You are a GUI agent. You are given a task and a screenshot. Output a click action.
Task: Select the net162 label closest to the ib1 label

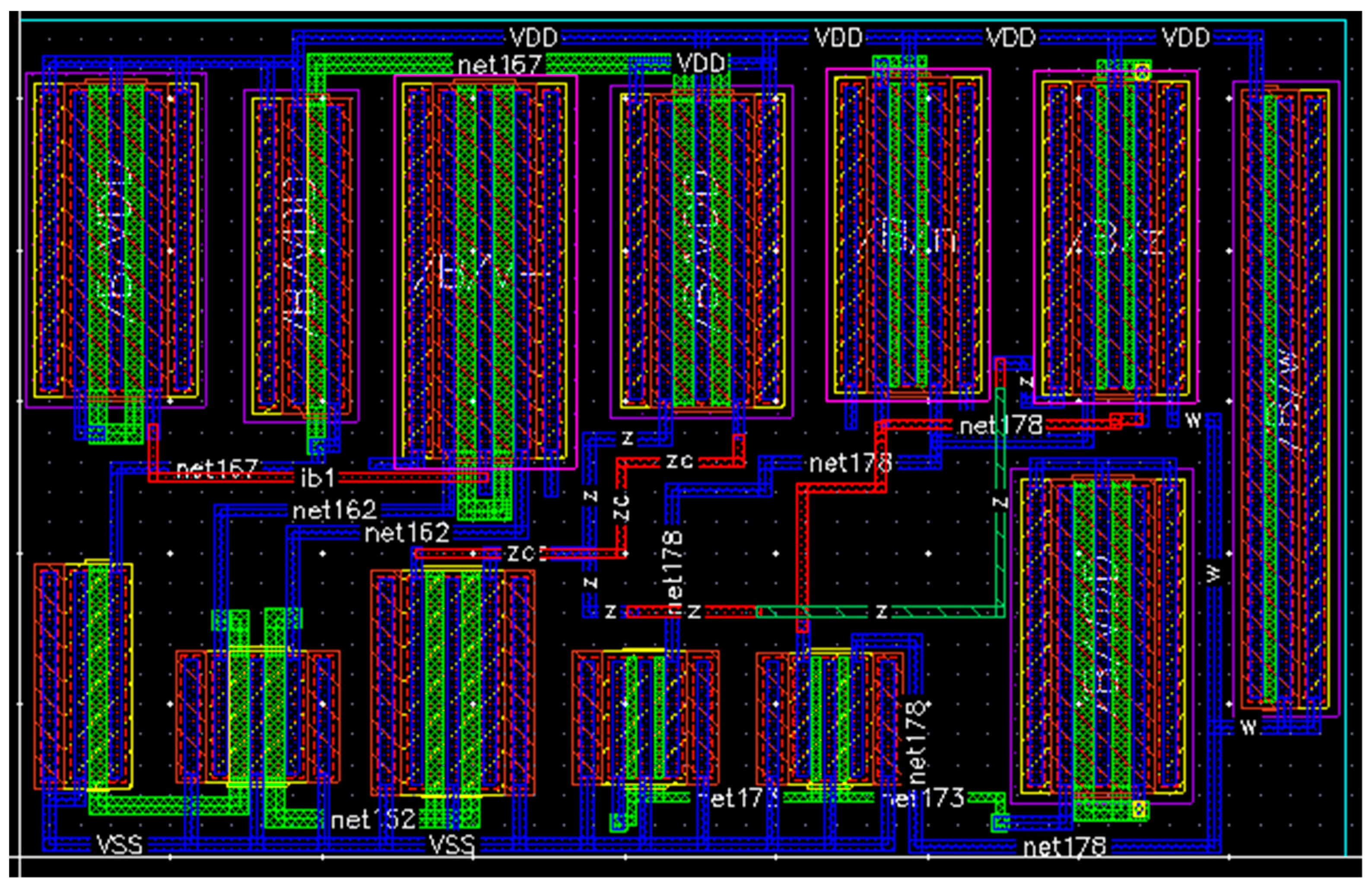pyautogui.click(x=334, y=510)
